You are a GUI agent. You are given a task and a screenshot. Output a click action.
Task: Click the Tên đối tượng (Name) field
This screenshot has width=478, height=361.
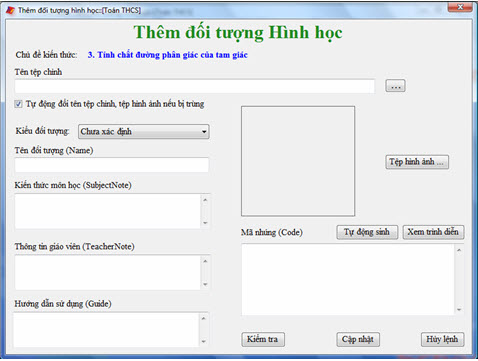click(x=112, y=165)
